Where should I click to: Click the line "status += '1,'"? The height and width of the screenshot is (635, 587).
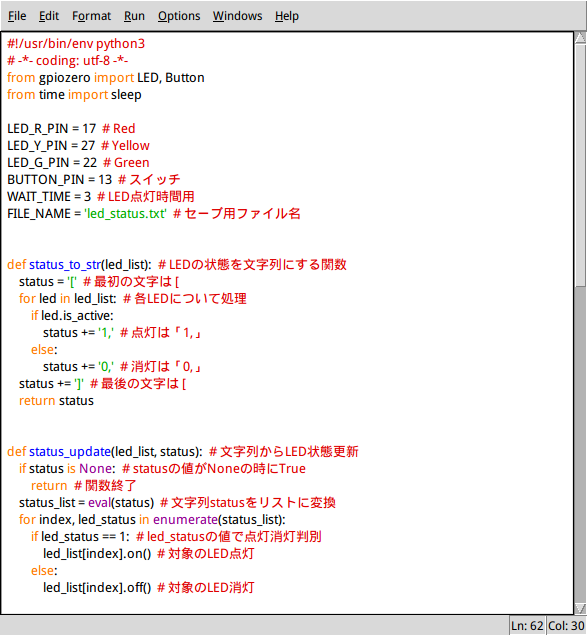pyautogui.click(x=78, y=332)
